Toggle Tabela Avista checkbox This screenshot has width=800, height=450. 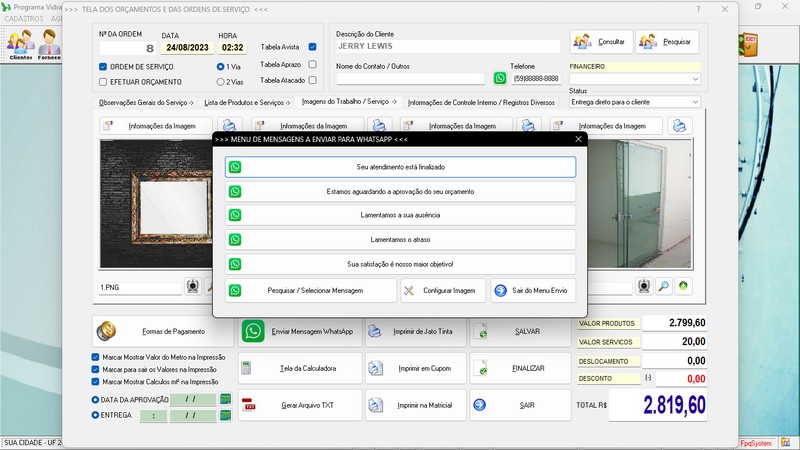click(x=312, y=47)
